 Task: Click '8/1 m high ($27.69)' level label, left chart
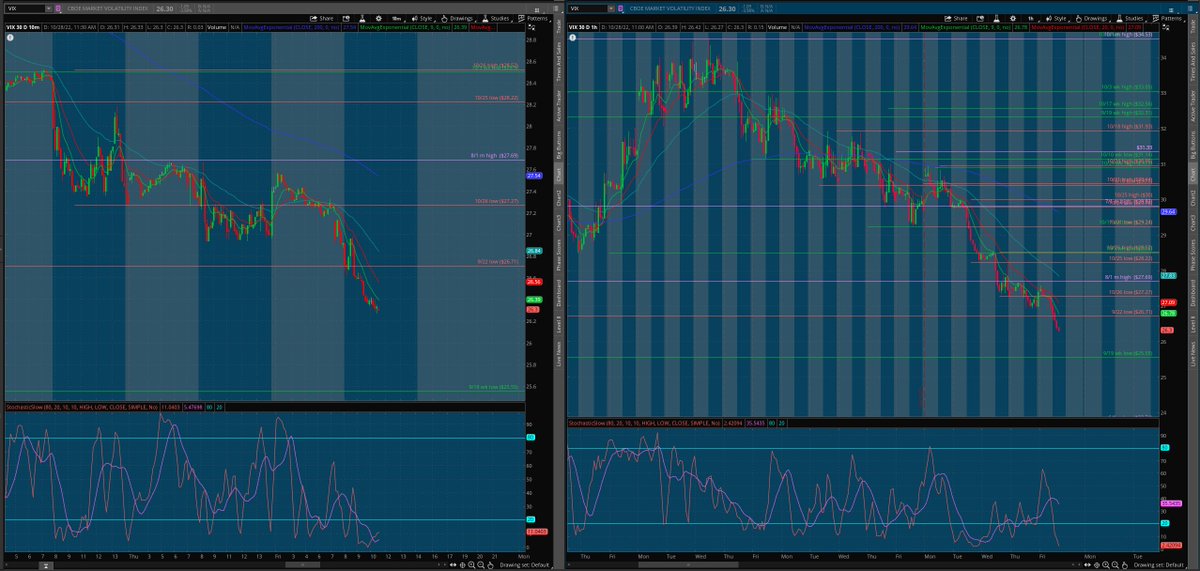(493, 156)
